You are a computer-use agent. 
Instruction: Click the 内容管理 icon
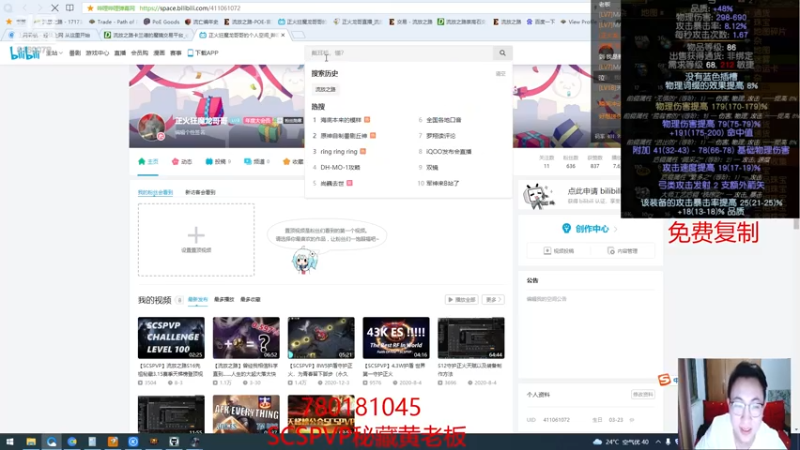point(611,251)
